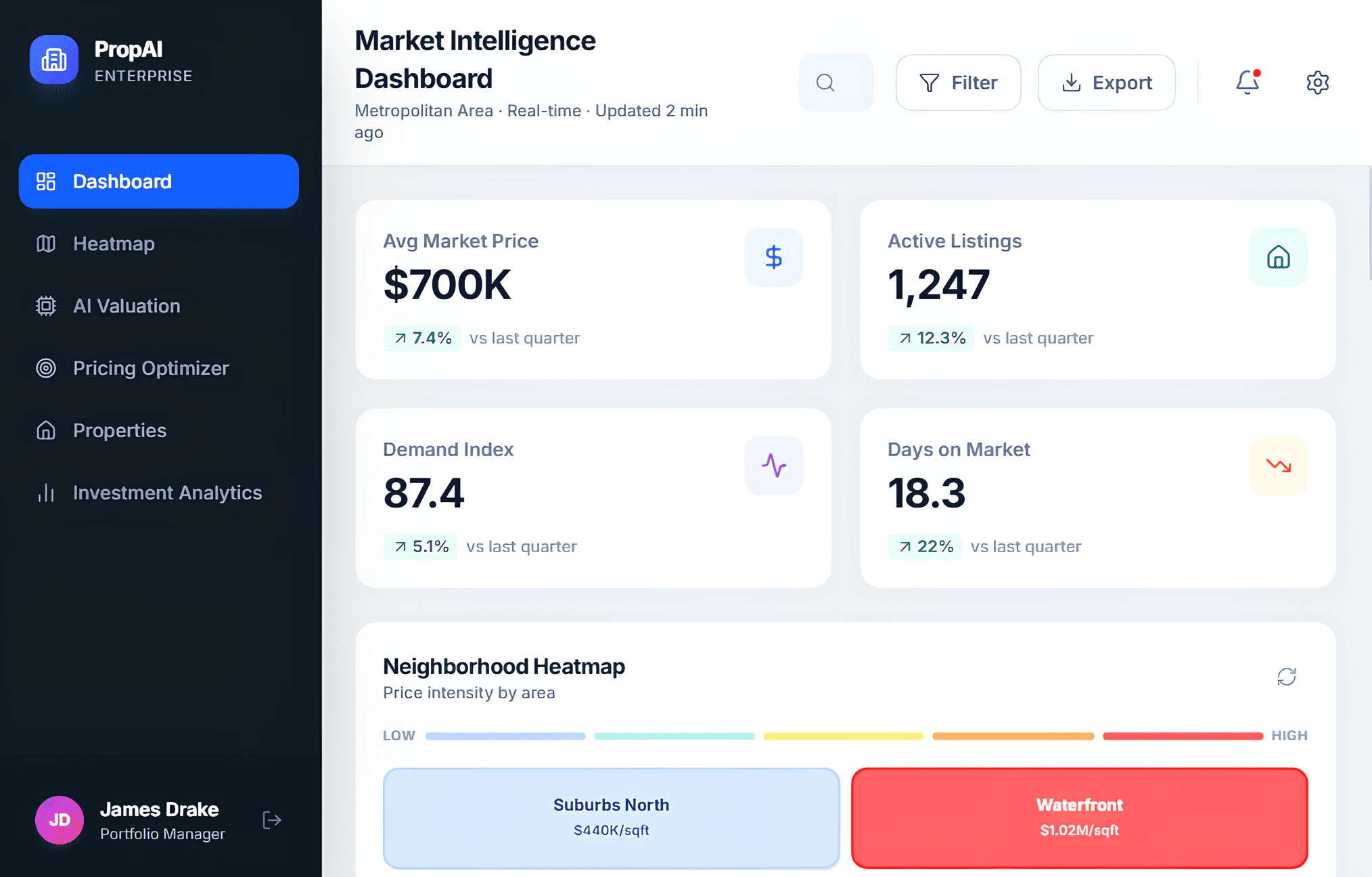Open settings using the gear icon

(x=1317, y=82)
